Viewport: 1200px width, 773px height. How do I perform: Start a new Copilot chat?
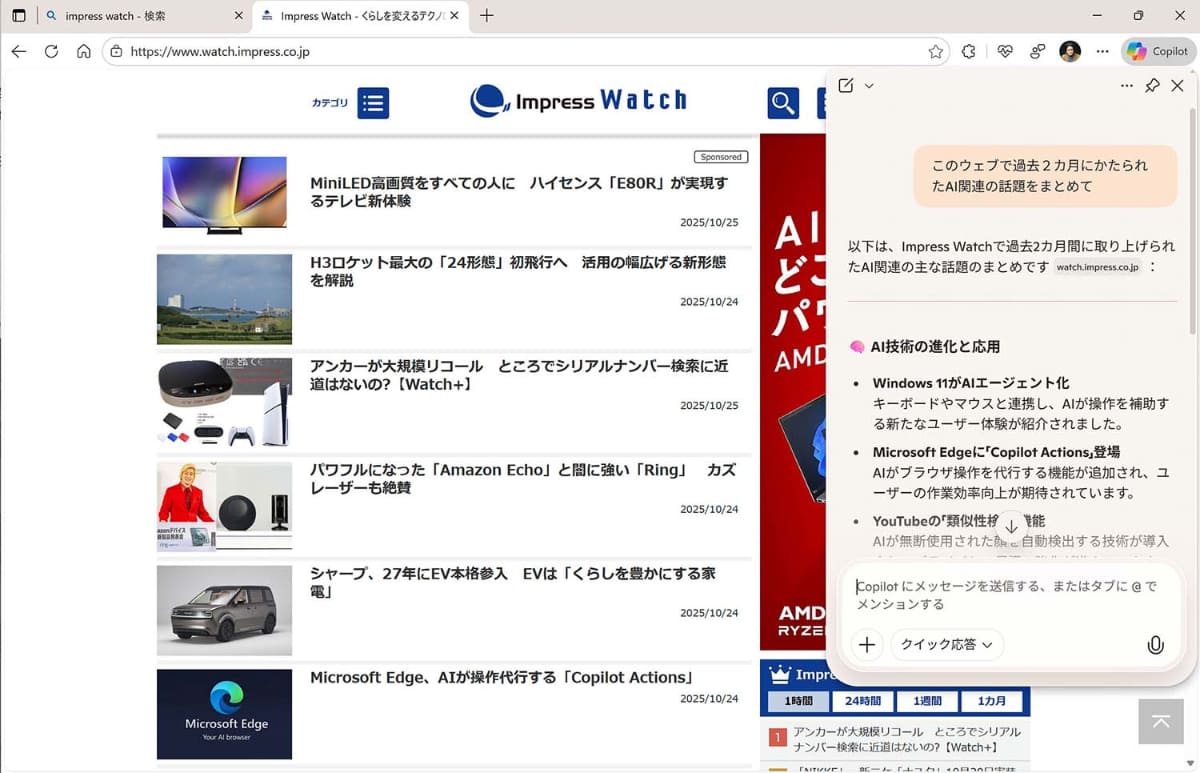point(846,86)
